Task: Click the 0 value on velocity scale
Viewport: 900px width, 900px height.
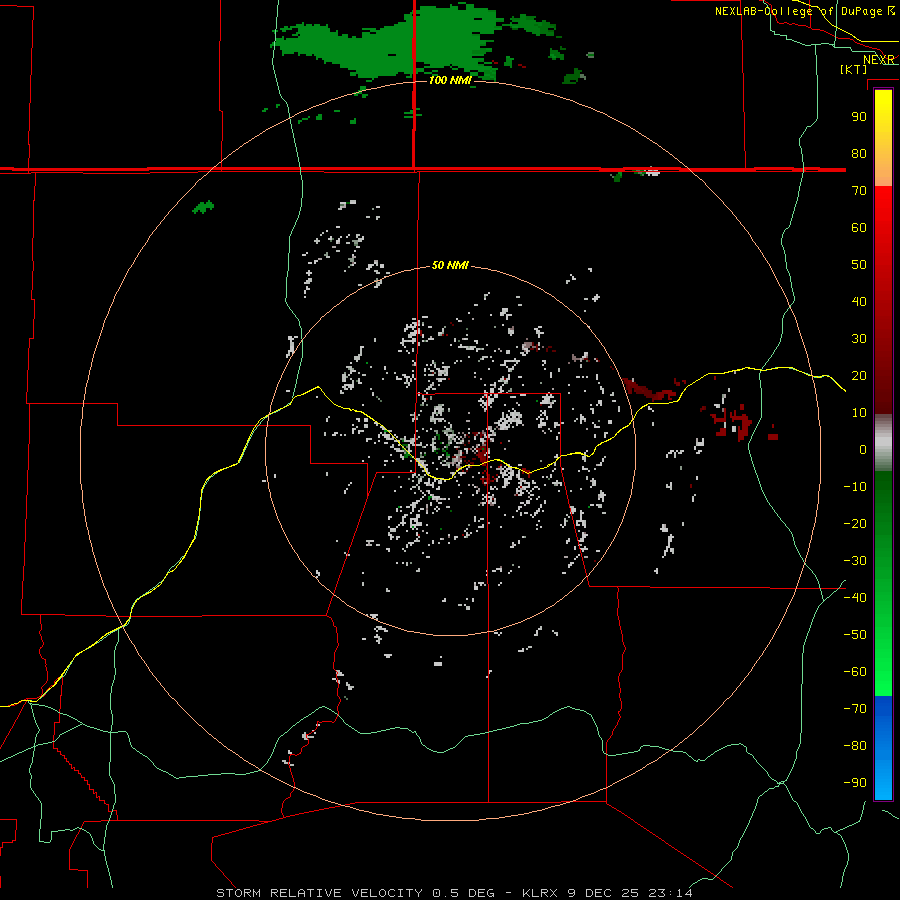Action: point(863,449)
